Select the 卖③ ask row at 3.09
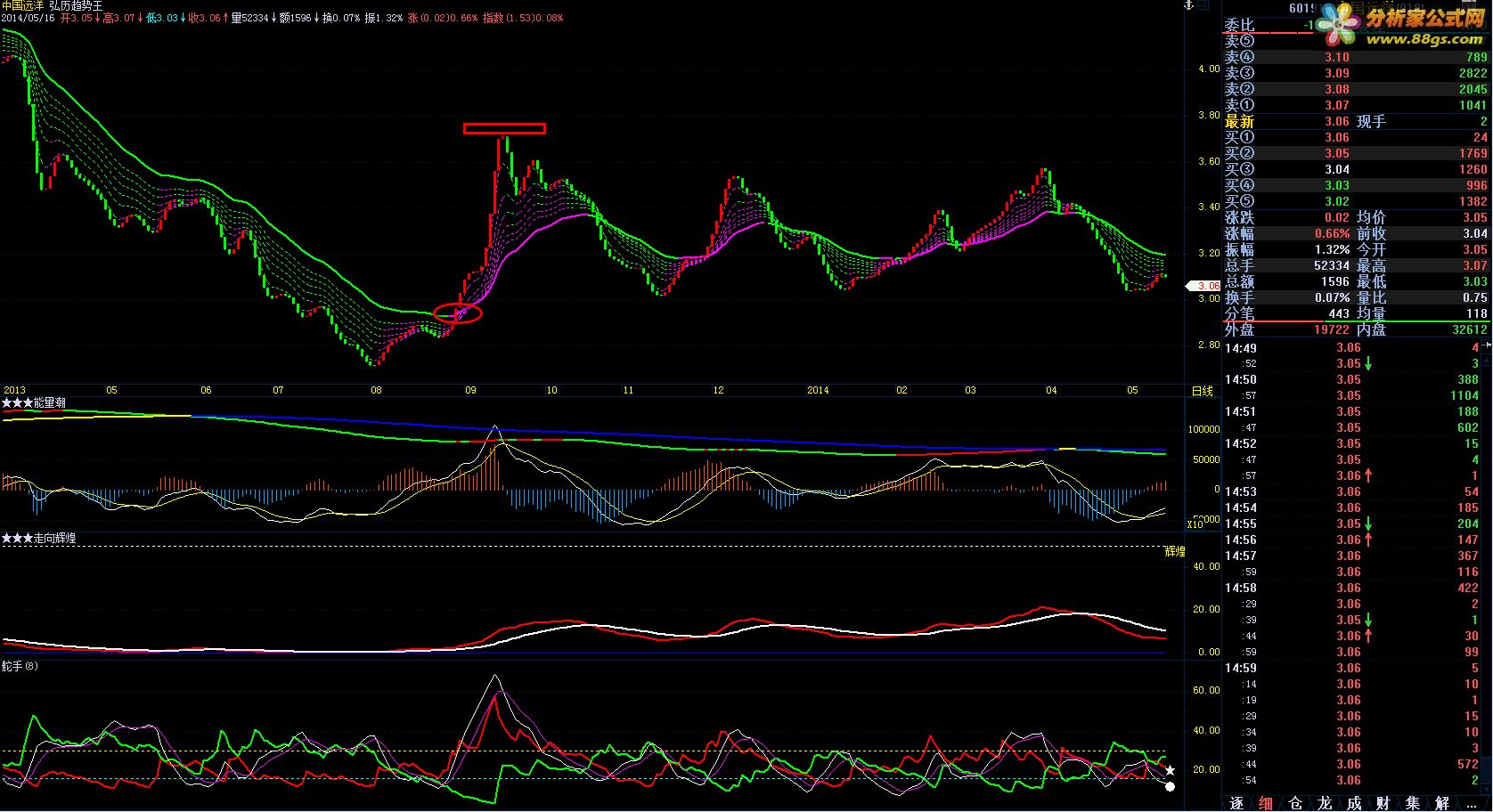This screenshot has height=812, width=1493. tap(1356, 73)
